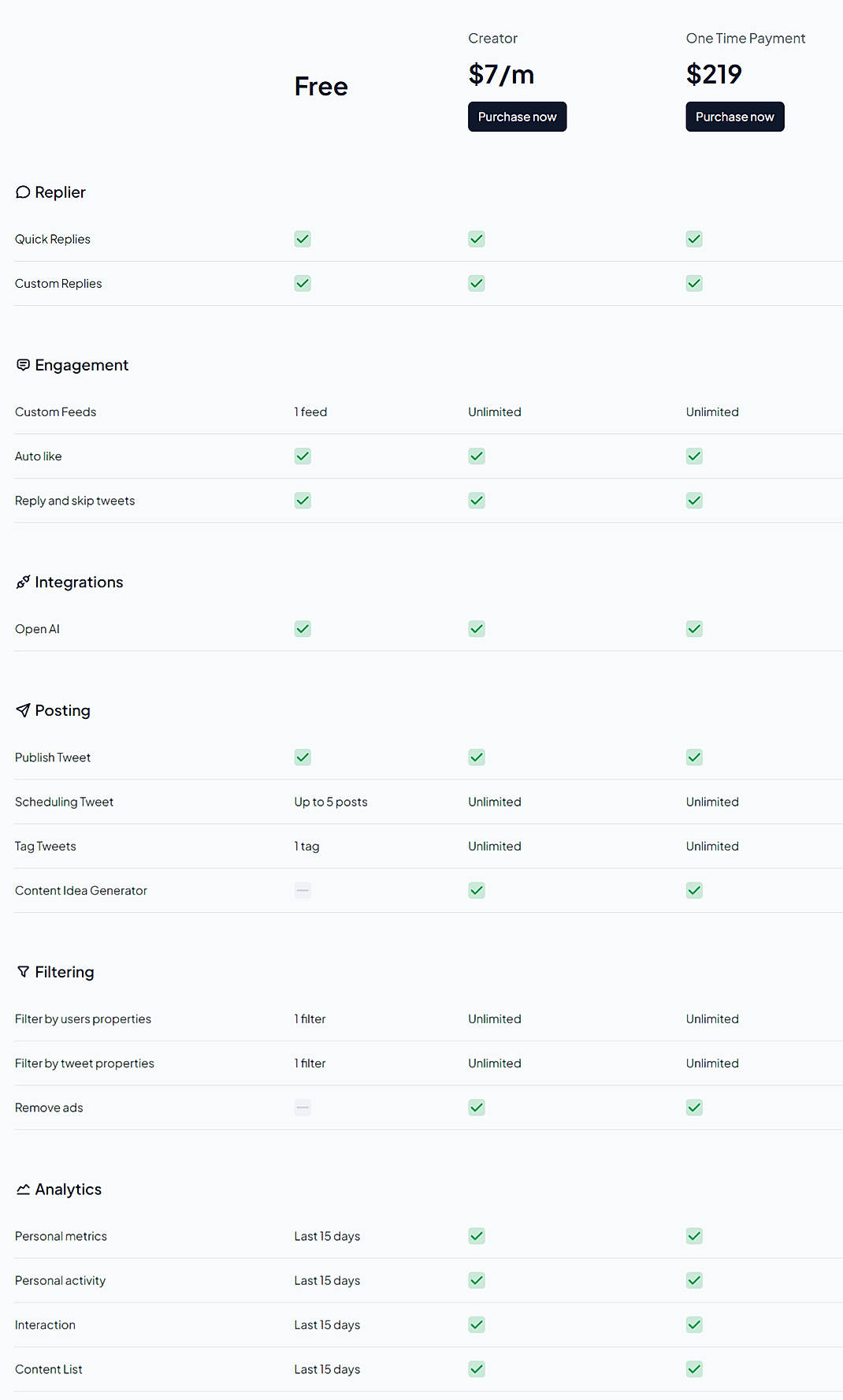Toggle Remove ads checkmark under Creator plan
The height and width of the screenshot is (1400, 843).
tap(477, 1107)
